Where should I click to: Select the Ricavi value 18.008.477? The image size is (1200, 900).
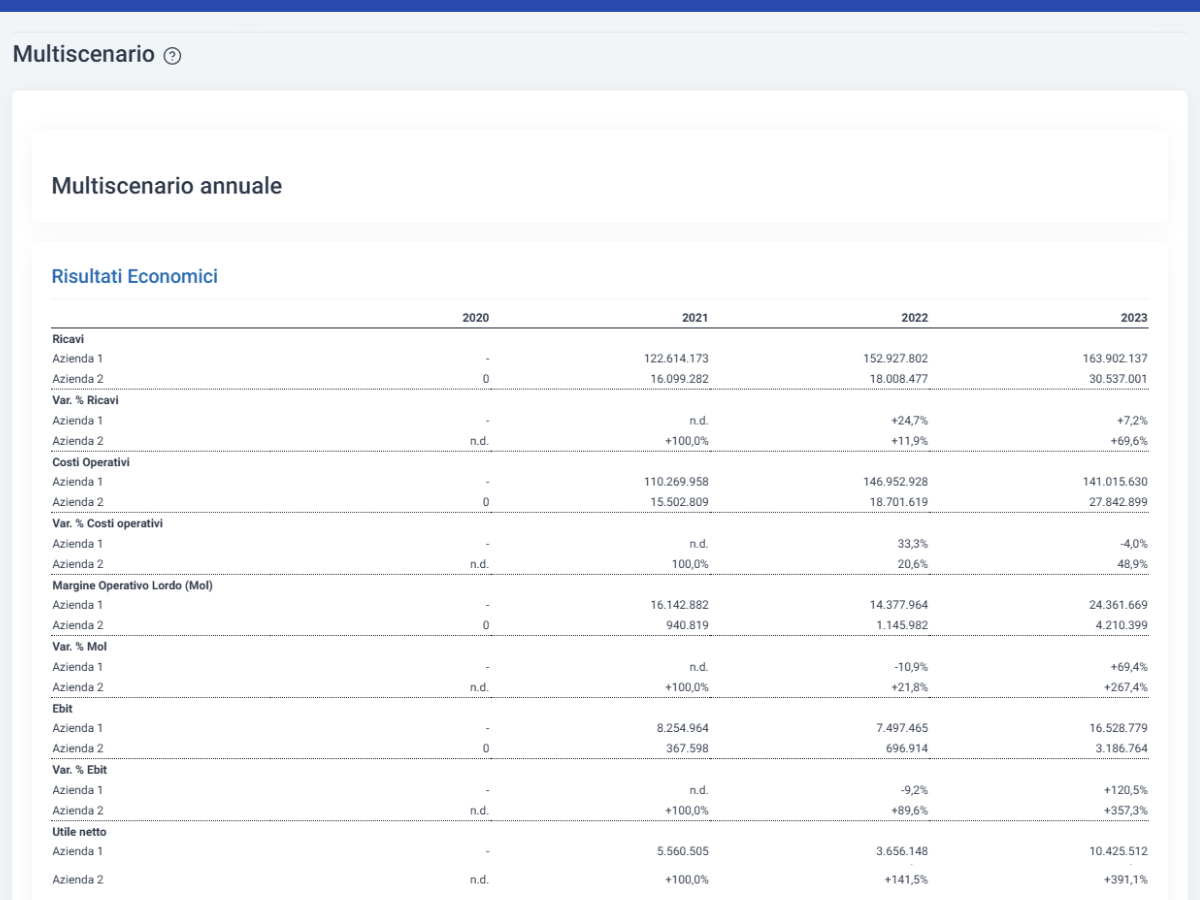point(898,379)
